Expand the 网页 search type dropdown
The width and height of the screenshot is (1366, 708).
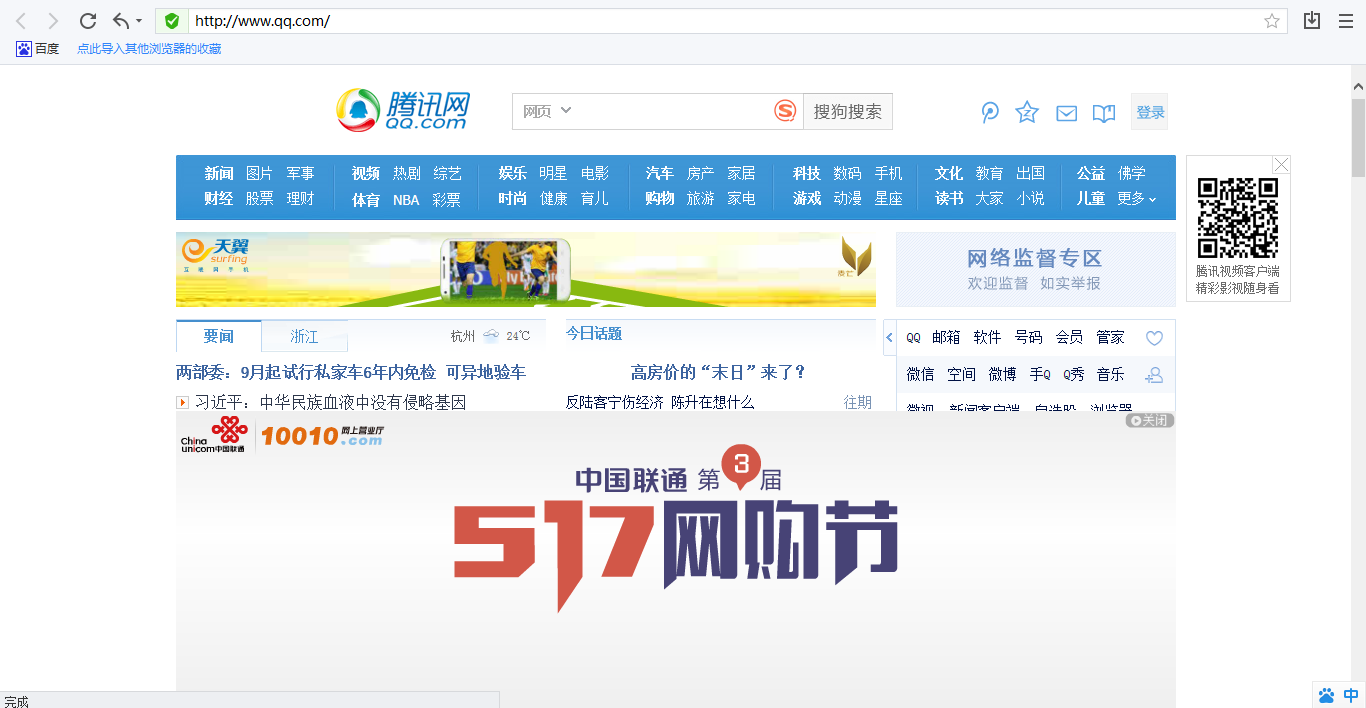547,111
